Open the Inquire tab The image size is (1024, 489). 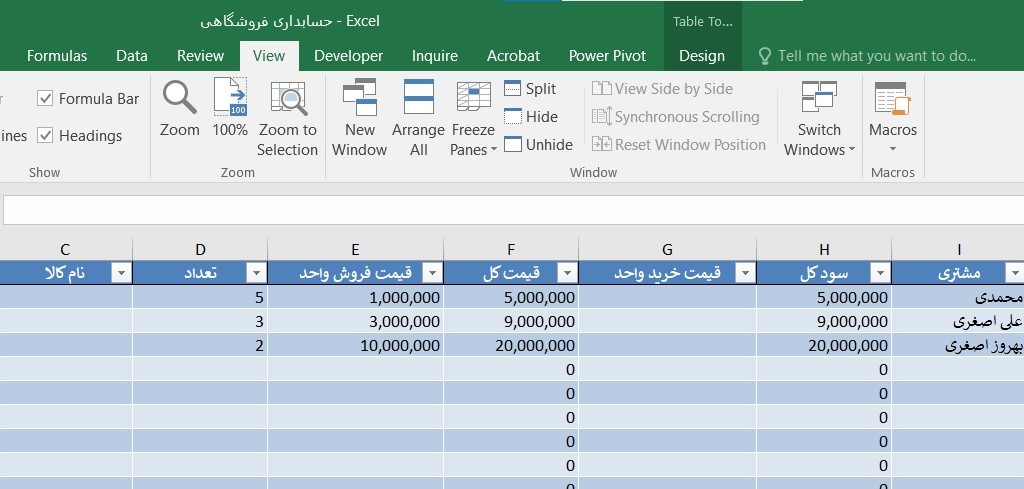click(x=435, y=56)
